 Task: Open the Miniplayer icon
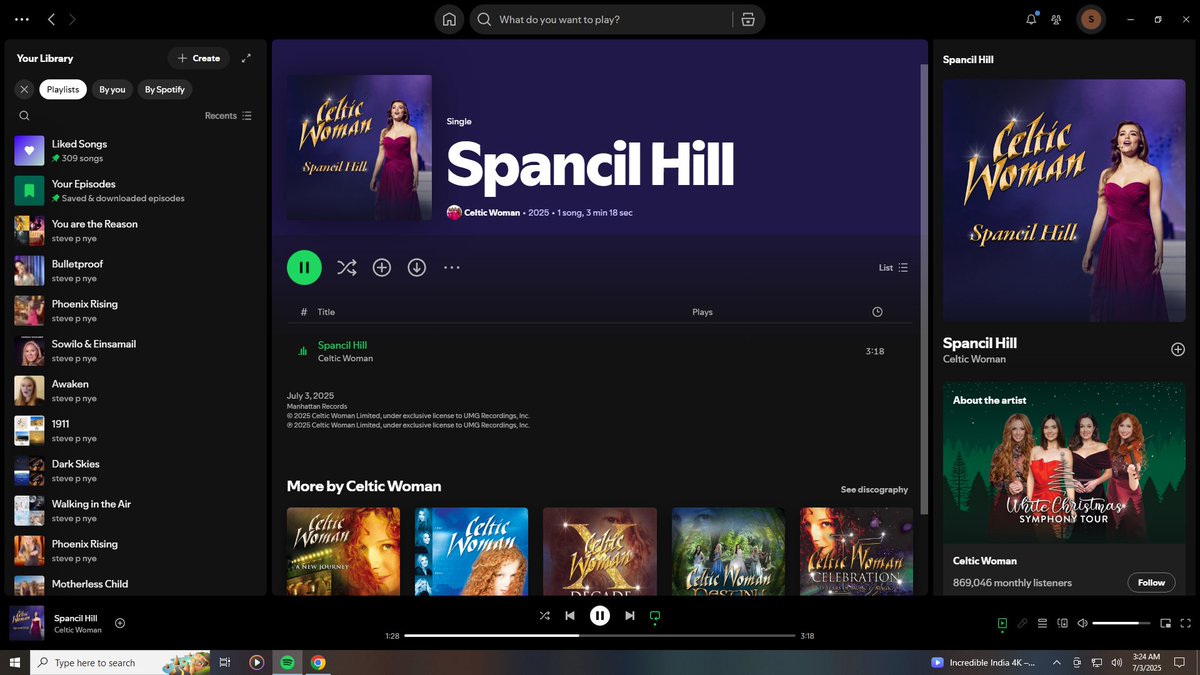point(1166,623)
